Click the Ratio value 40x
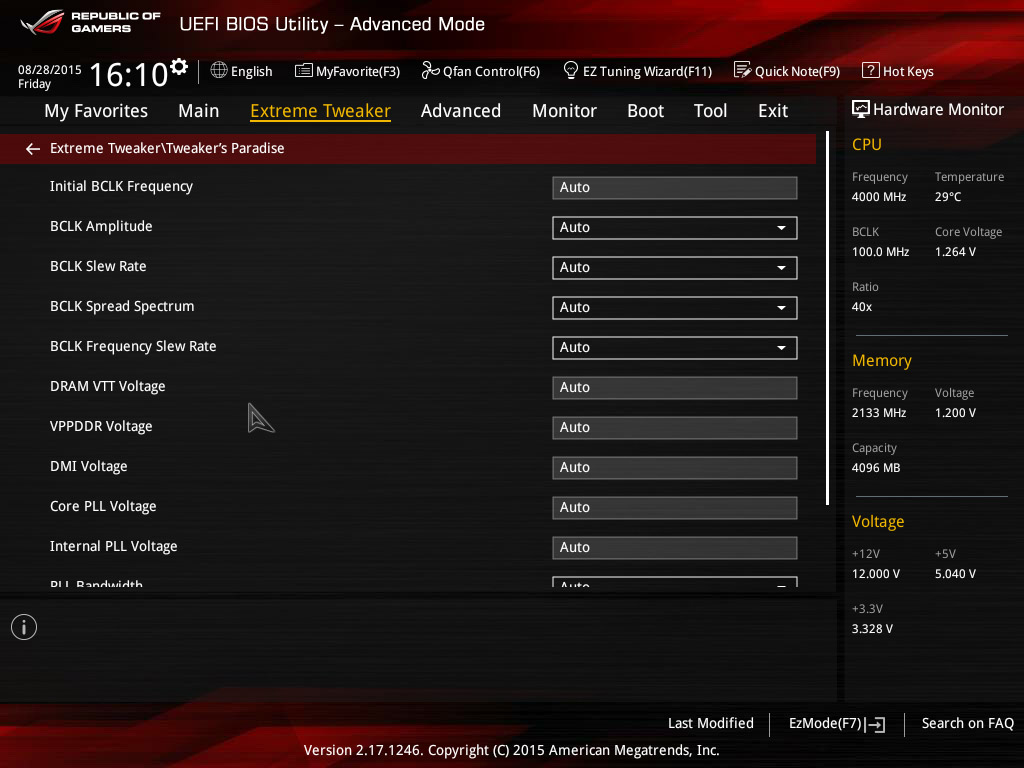The width and height of the screenshot is (1024, 768). [862, 307]
